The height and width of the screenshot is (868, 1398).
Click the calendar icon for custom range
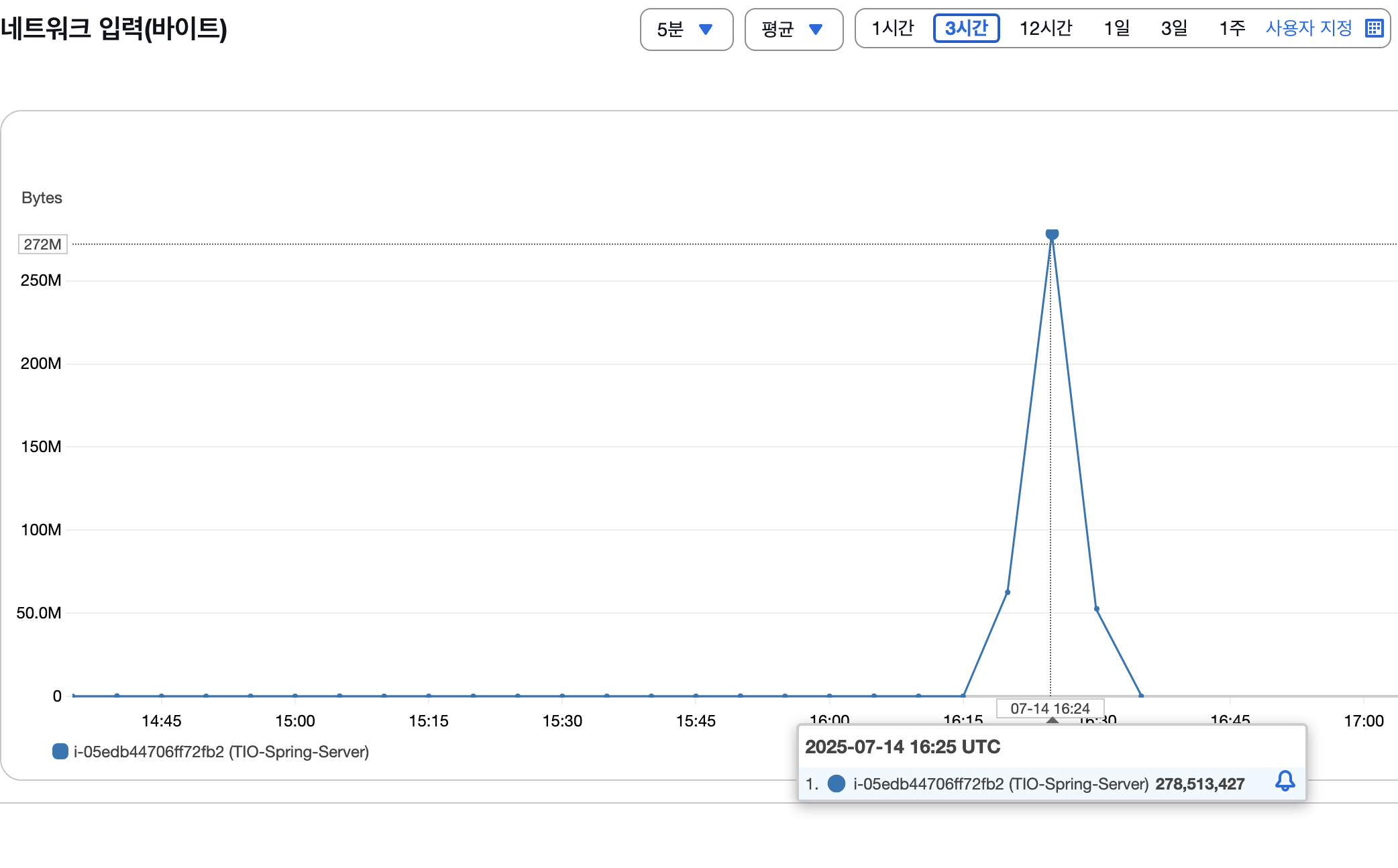click(1374, 28)
